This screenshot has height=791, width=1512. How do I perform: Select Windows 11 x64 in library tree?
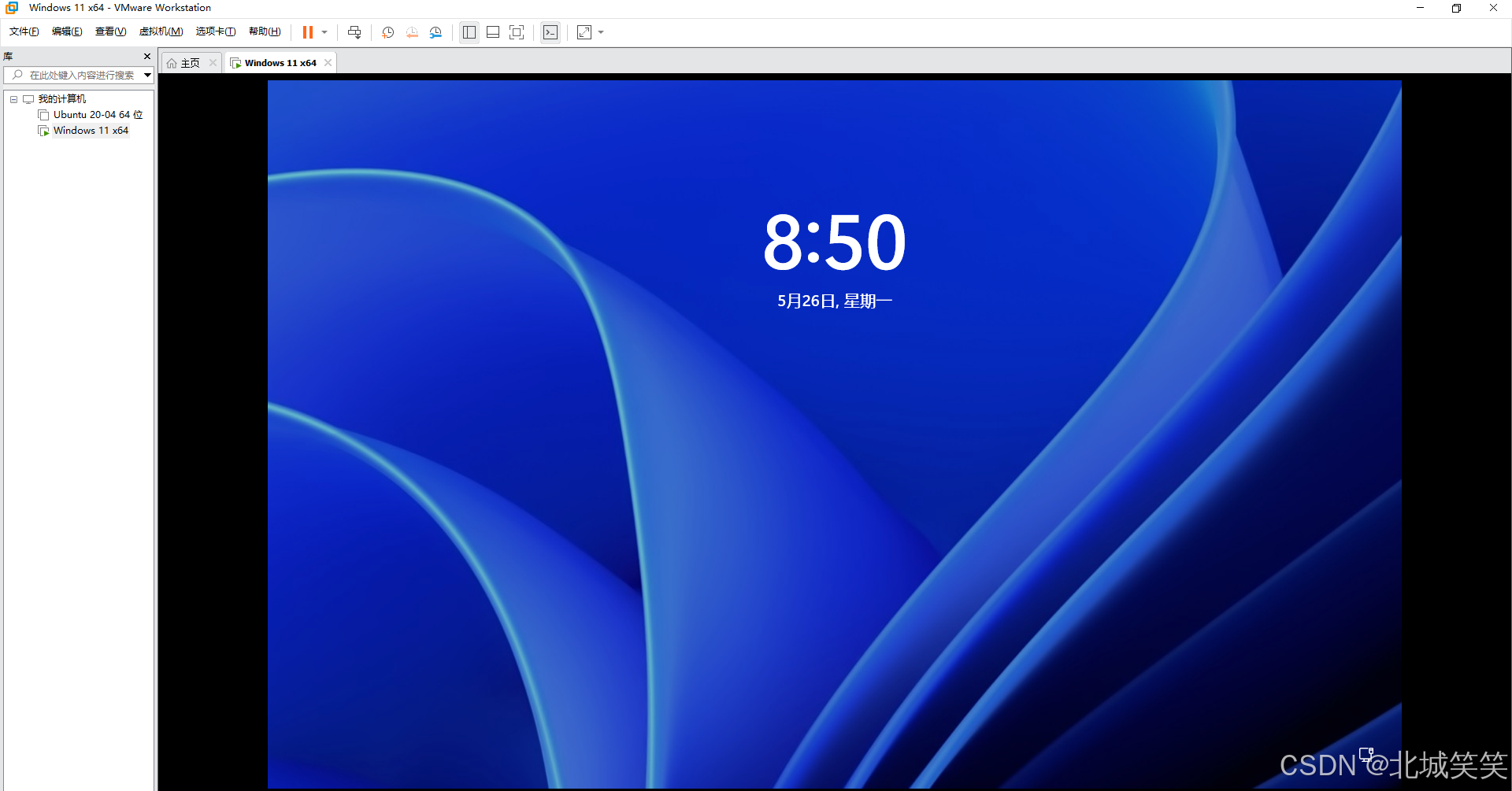point(91,131)
